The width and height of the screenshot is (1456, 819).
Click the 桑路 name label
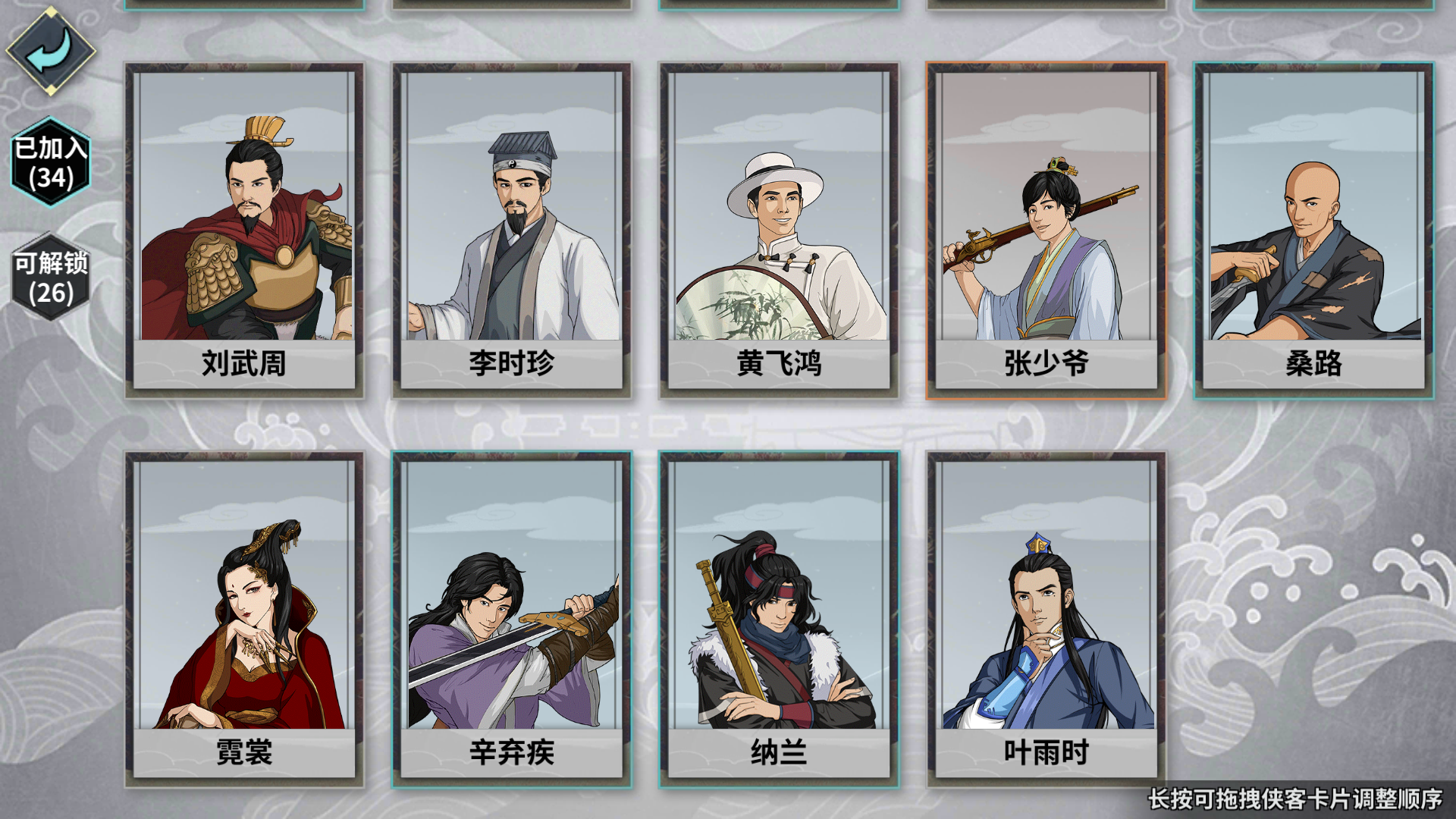pyautogui.click(x=1314, y=364)
